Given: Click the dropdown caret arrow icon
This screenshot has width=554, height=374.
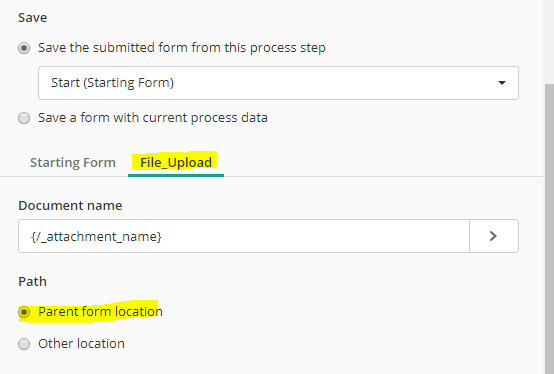Looking at the screenshot, I should [502, 83].
